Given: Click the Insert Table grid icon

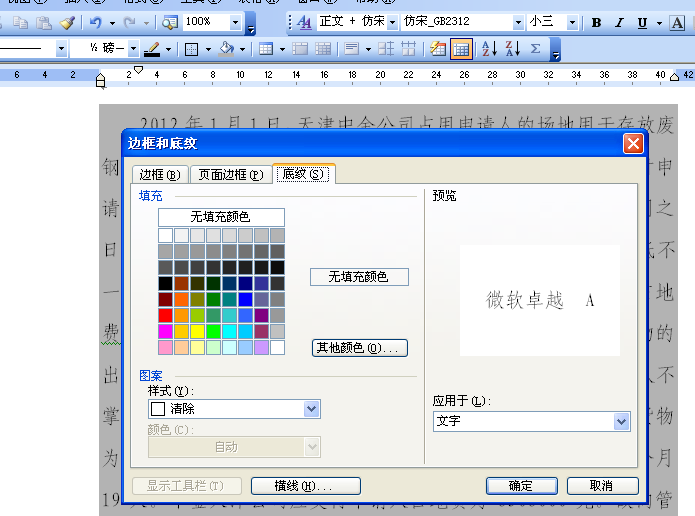Looking at the screenshot, I should click(266, 49).
